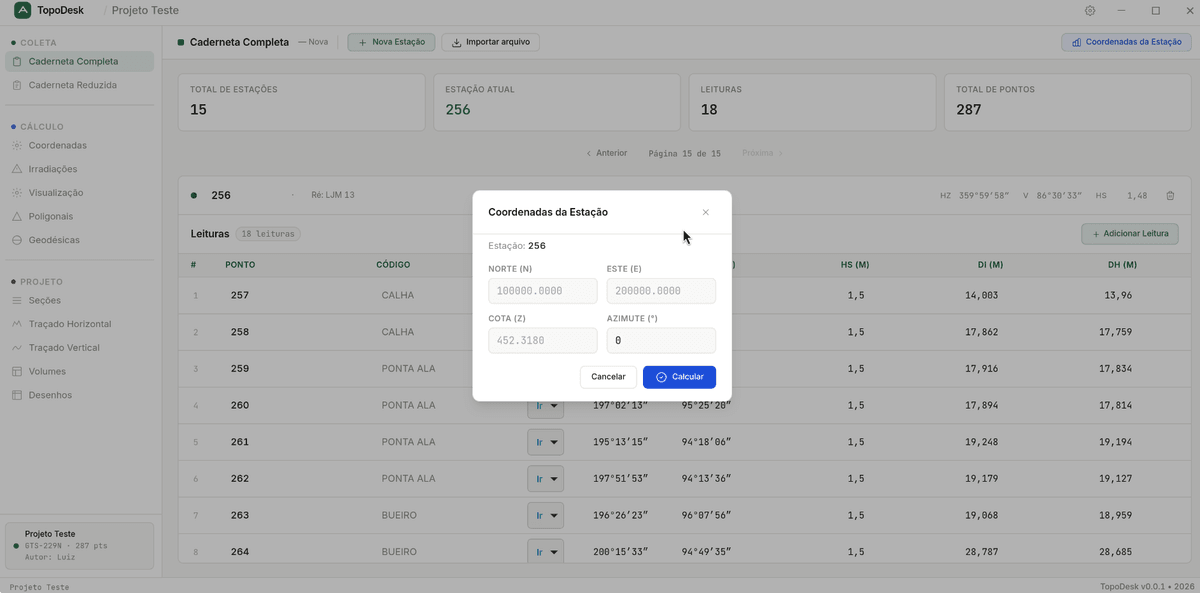Open type dropdown in row 262
Viewport: 1200px width, 593px height.
pos(546,479)
